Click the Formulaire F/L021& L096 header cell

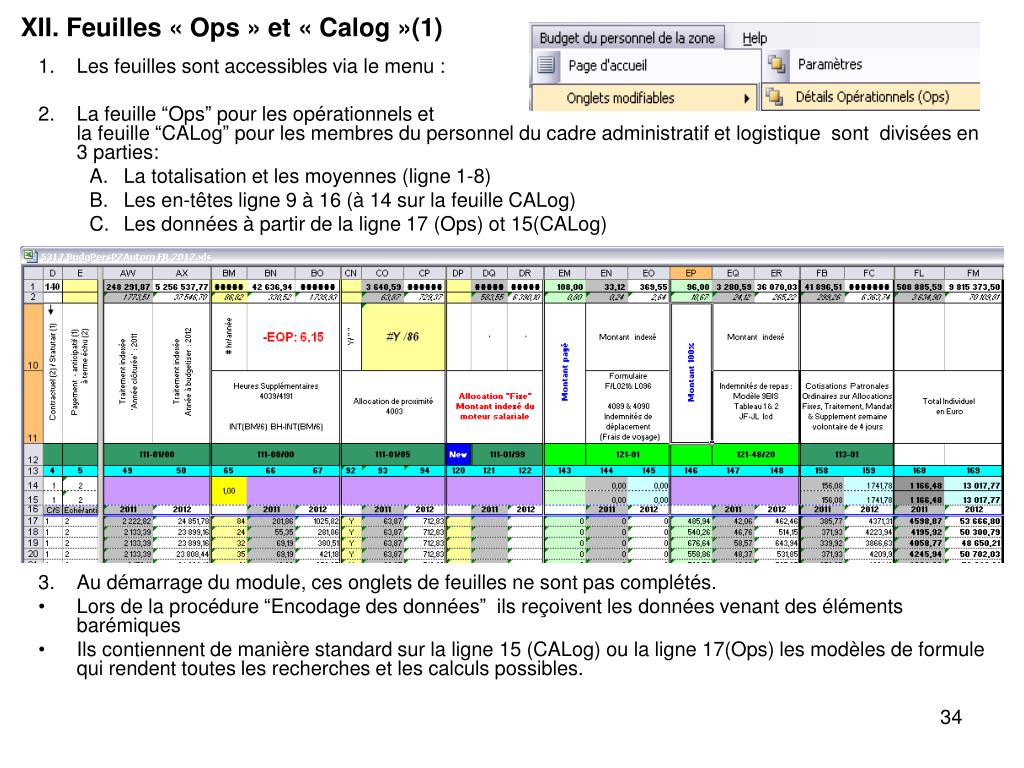click(x=628, y=406)
